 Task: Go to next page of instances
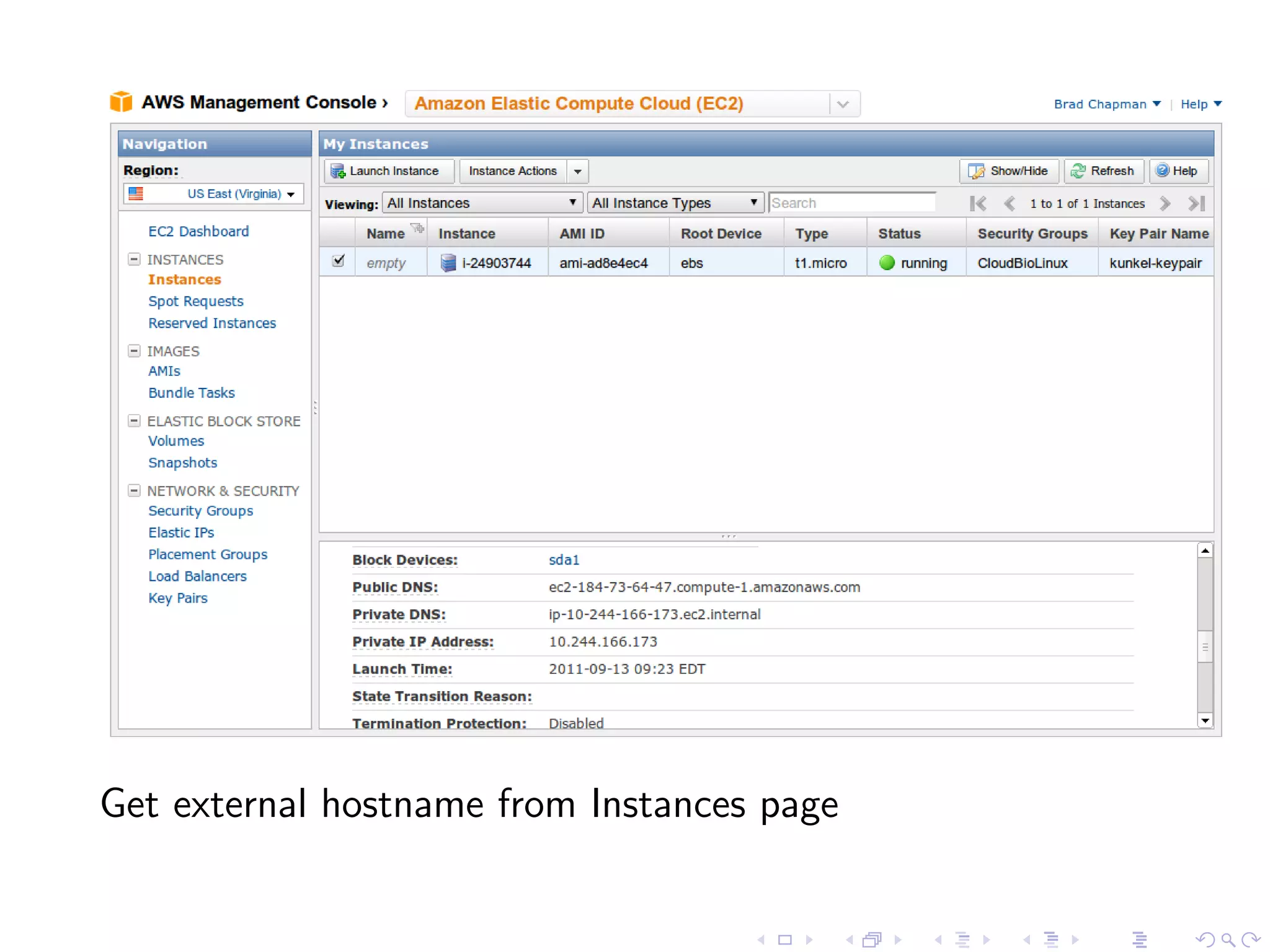[x=1165, y=203]
